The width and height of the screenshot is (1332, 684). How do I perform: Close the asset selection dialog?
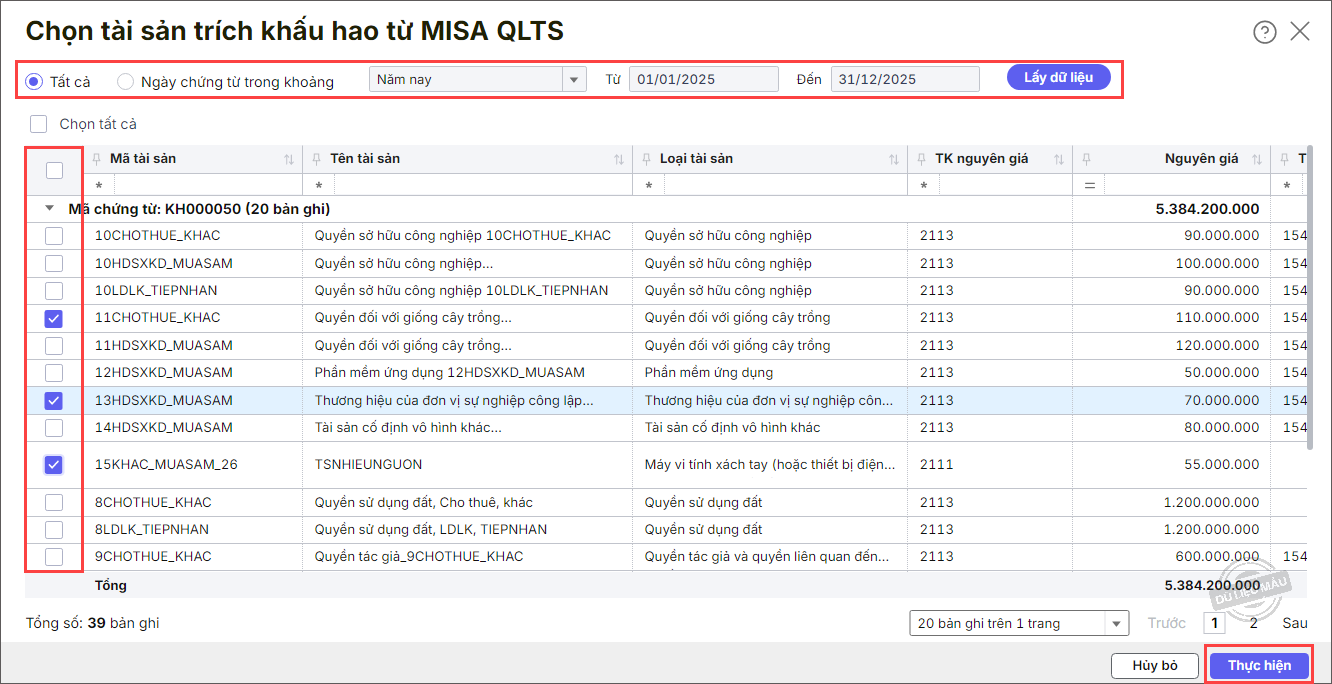pos(1300,31)
